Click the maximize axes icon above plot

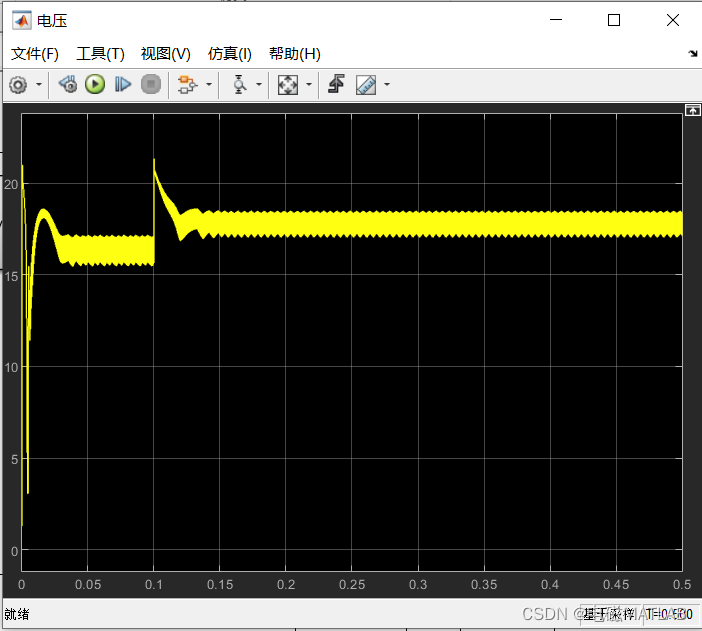click(x=692, y=110)
